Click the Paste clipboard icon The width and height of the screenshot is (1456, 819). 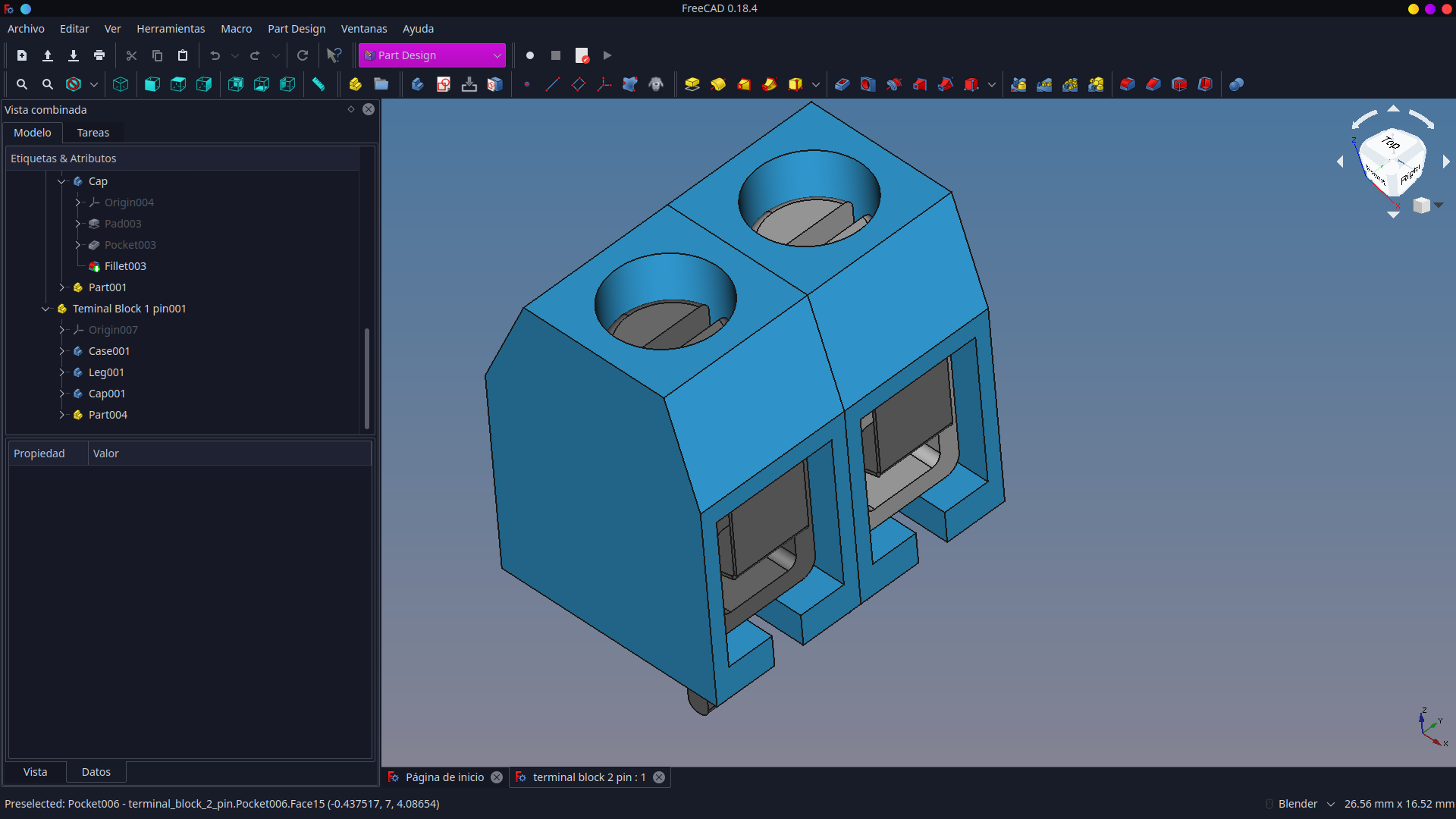pos(183,55)
